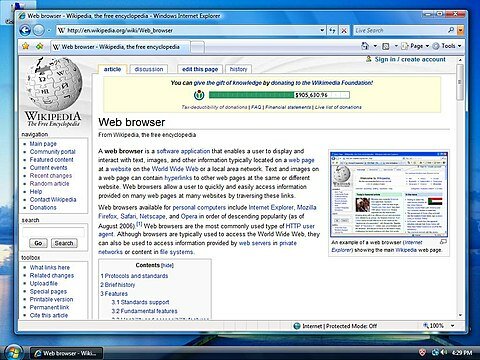Click the address bar URL field
The height and width of the screenshot is (360, 480).
click(x=188, y=30)
